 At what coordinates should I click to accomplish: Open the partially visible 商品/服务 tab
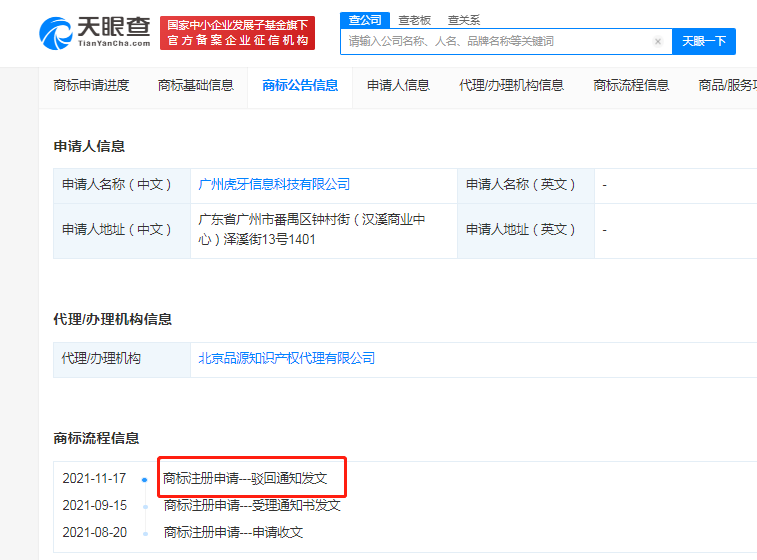click(x=728, y=85)
